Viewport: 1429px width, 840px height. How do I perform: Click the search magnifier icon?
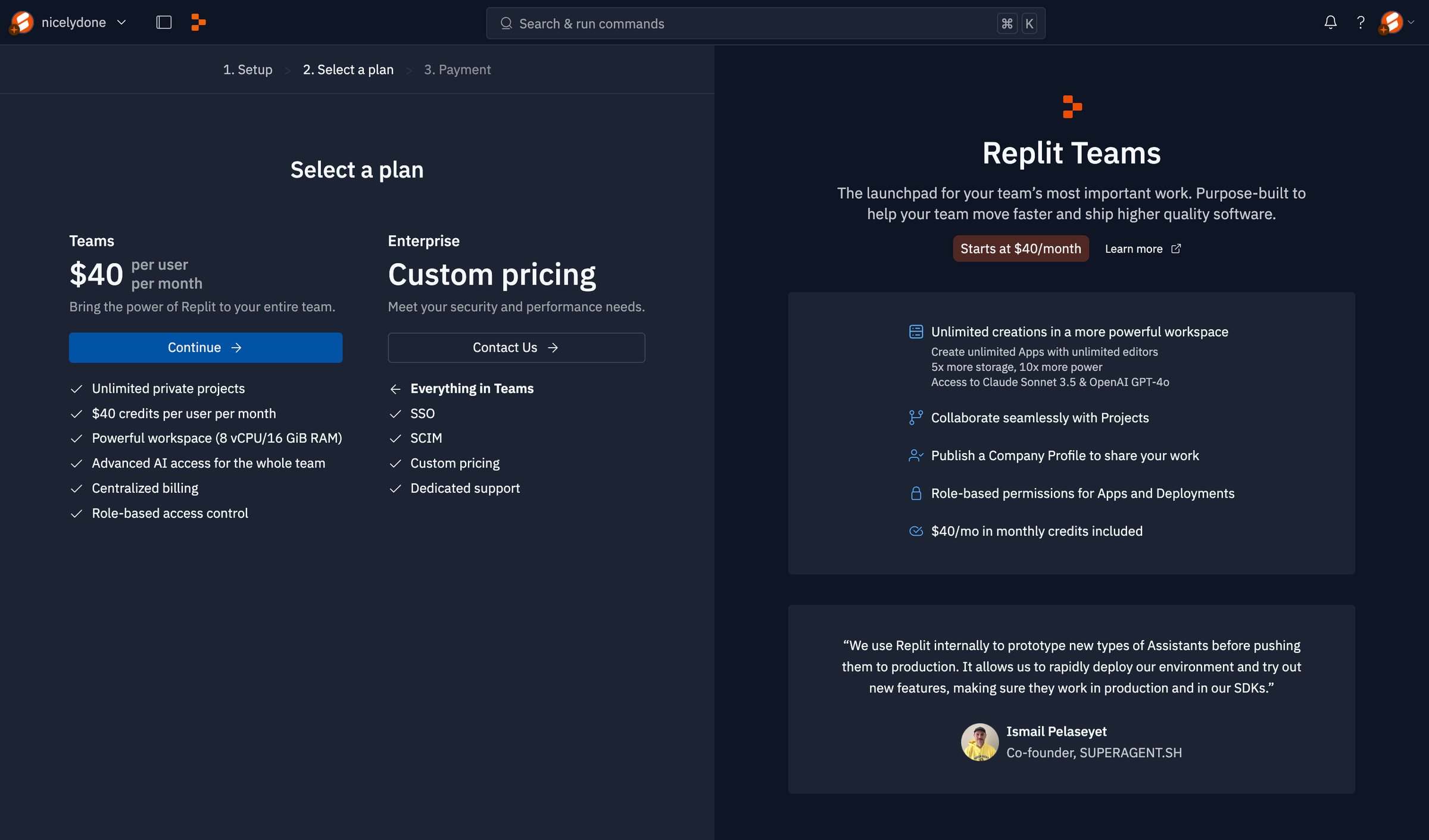click(506, 23)
